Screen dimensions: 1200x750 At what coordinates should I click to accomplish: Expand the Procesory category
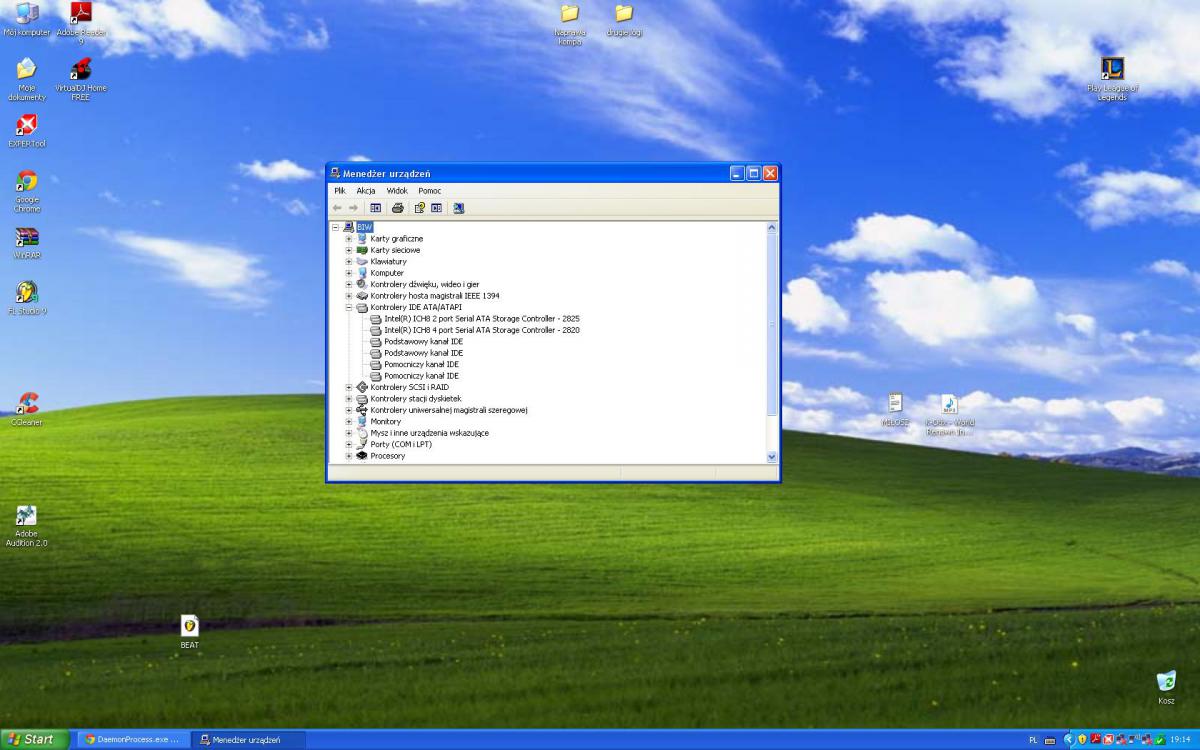(x=349, y=456)
